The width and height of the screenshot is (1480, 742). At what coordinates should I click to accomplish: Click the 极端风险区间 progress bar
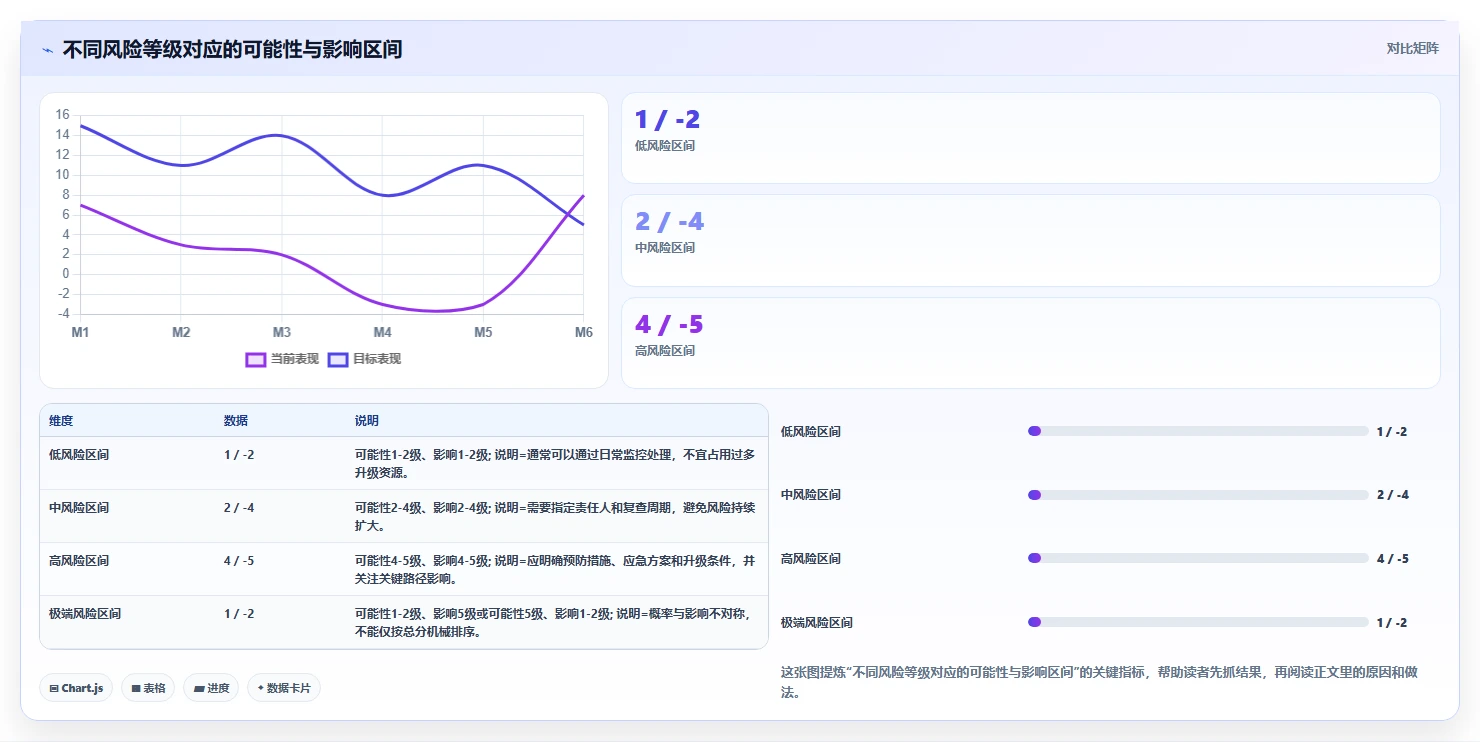tap(1198, 622)
